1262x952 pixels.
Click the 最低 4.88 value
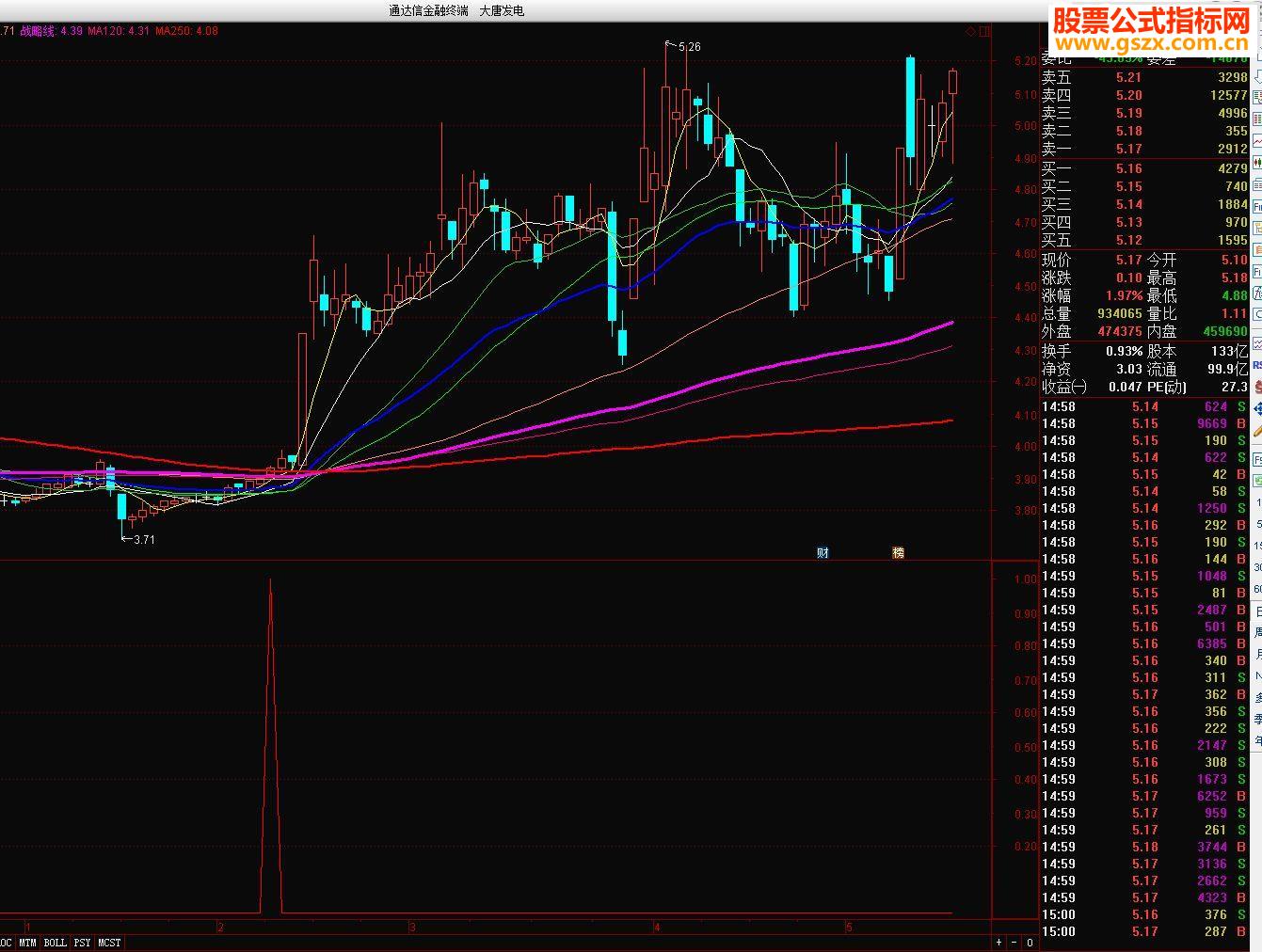pyautogui.click(x=1235, y=295)
